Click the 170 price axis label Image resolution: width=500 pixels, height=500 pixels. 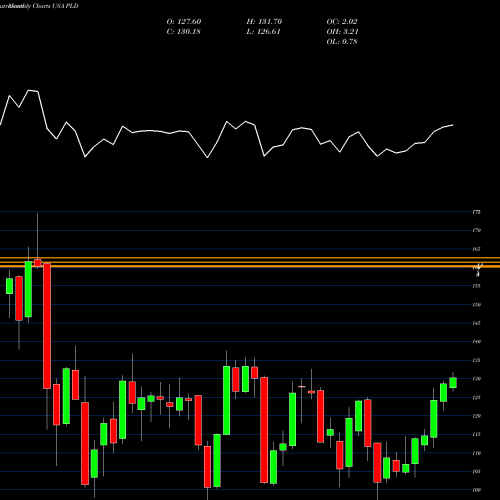click(x=477, y=230)
